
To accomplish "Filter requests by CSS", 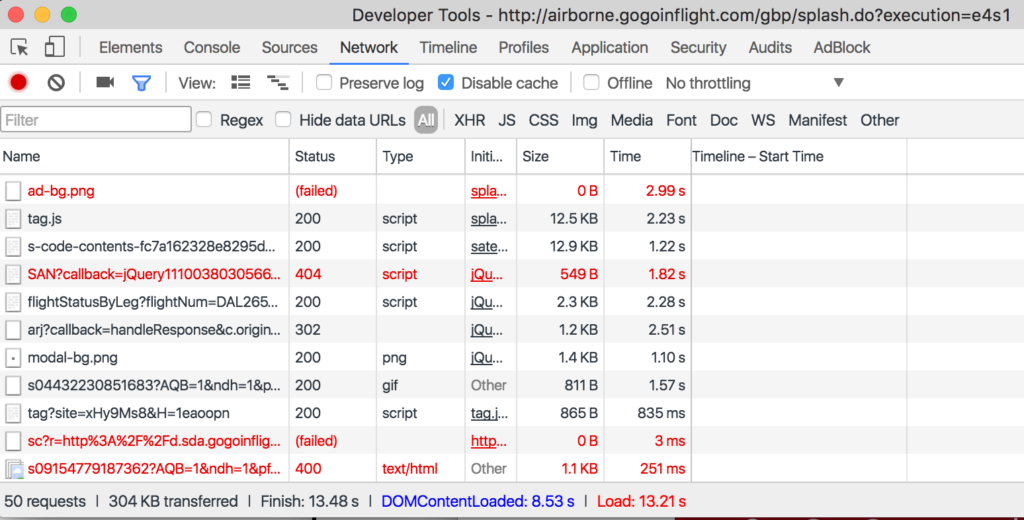I will point(543,120).
